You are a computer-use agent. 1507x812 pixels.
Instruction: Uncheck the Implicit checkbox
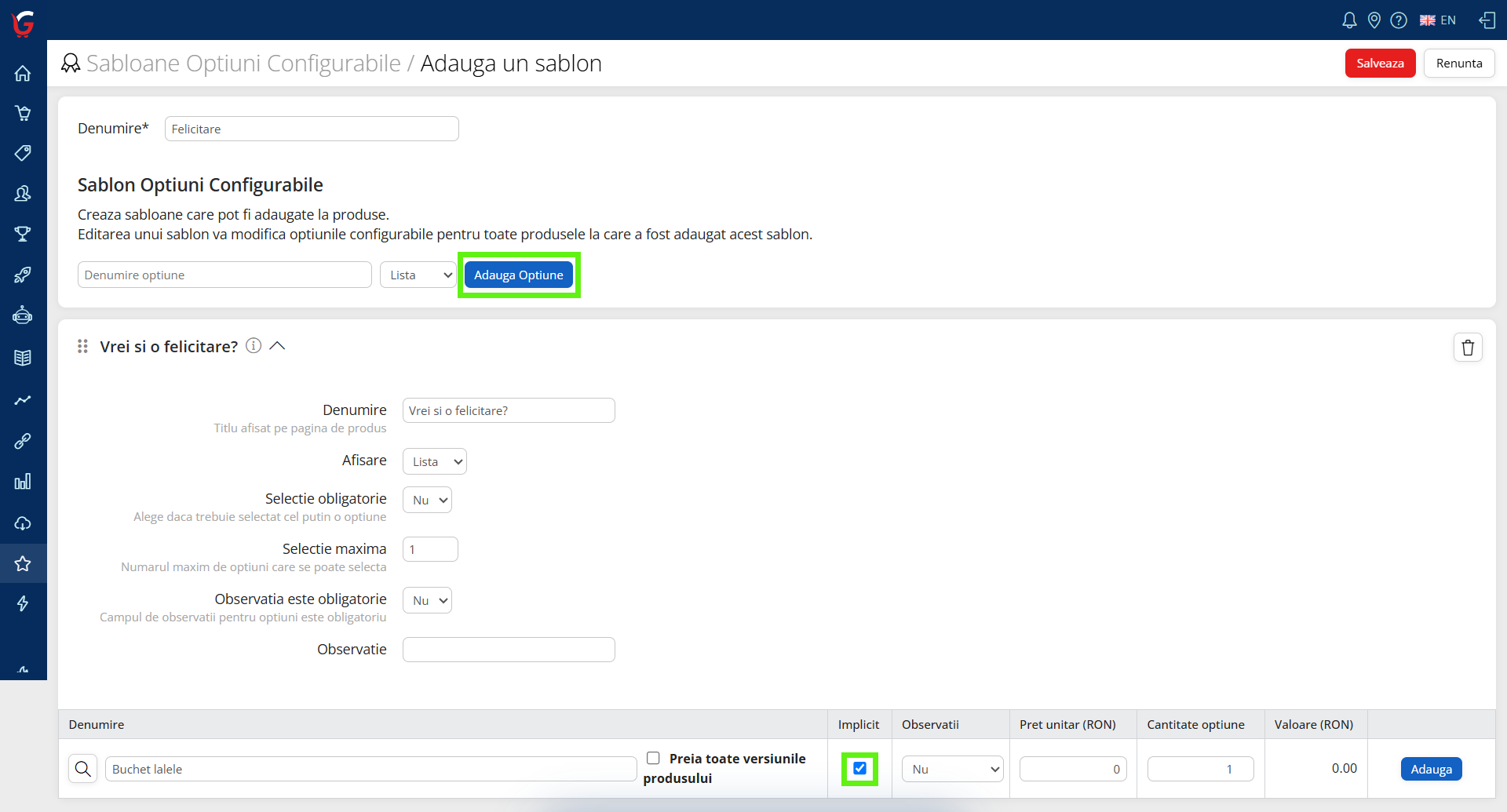860,768
